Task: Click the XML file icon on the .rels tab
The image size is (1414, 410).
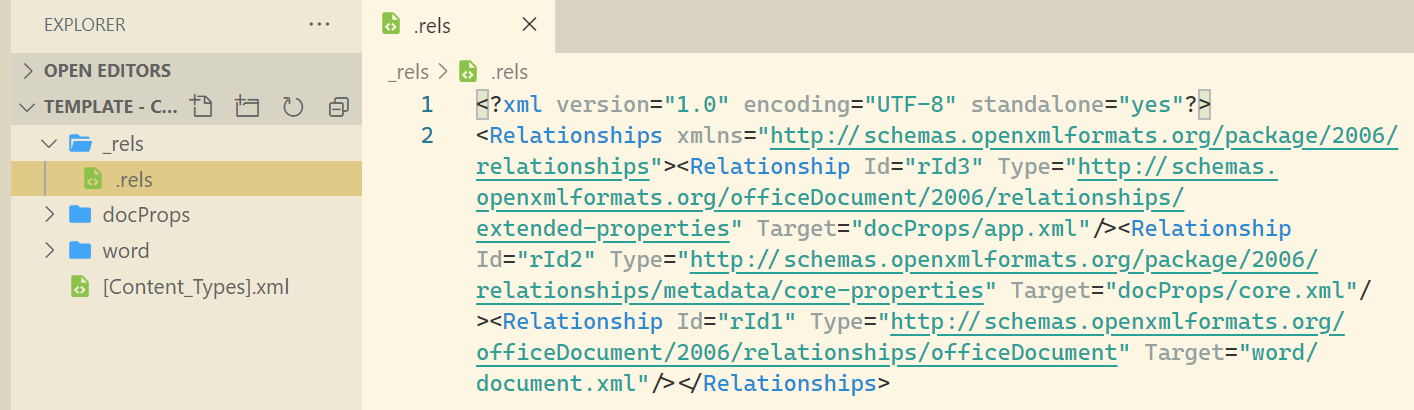Action: coord(392,24)
